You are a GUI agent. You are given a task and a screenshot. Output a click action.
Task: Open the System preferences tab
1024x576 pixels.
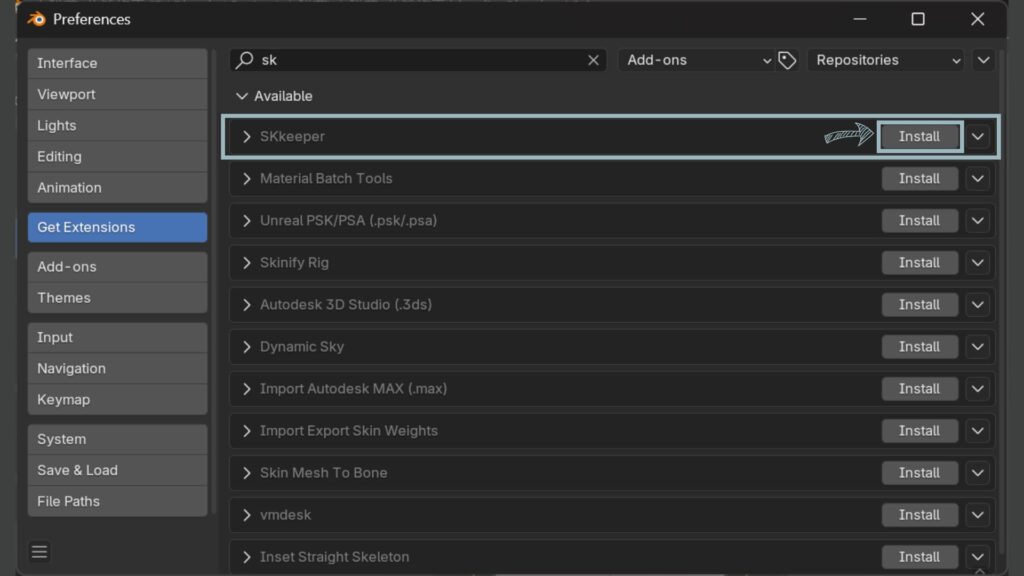click(x=118, y=439)
